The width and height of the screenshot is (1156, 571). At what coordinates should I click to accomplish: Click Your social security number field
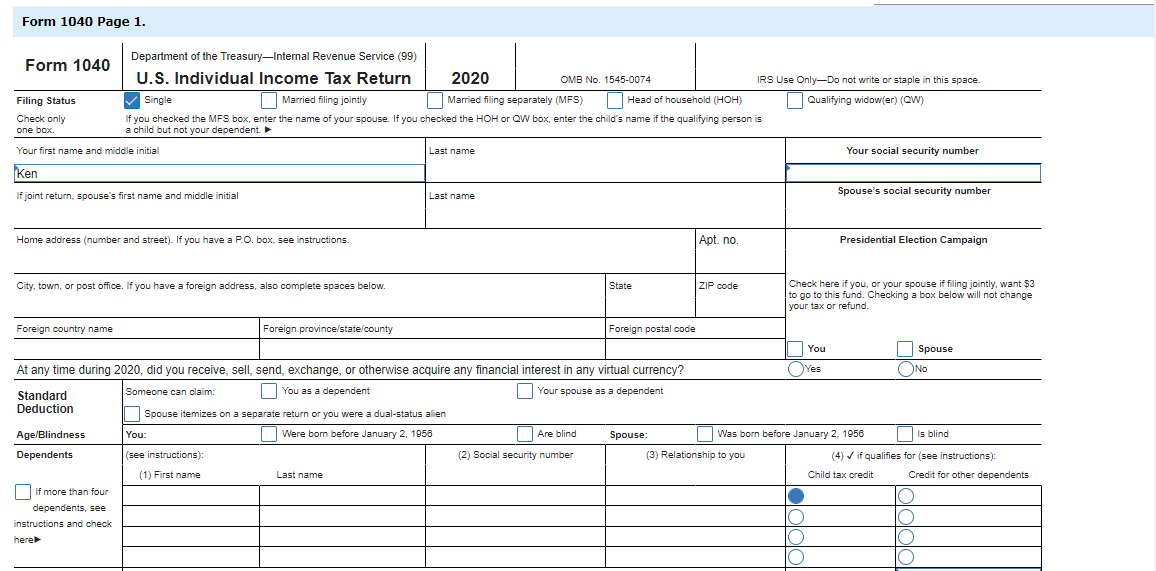tap(913, 173)
